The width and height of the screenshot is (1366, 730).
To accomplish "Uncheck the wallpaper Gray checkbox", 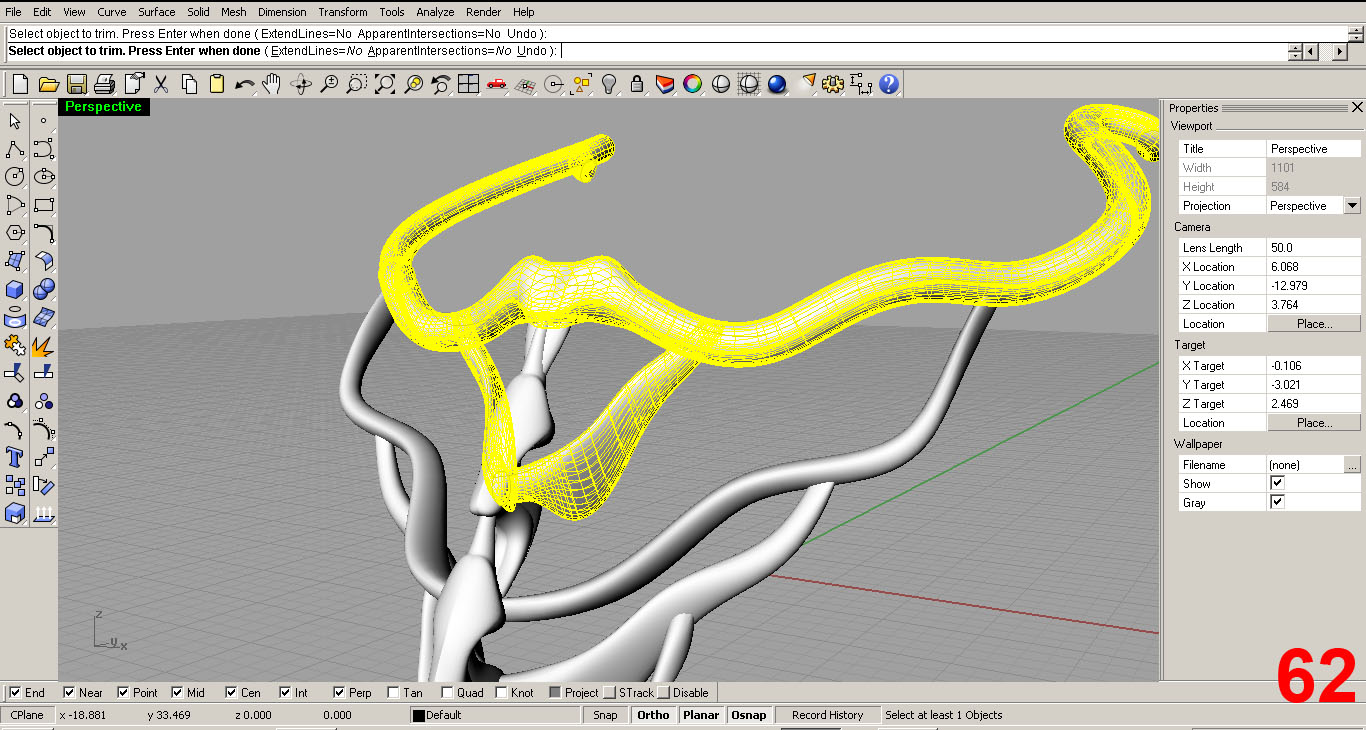I will (x=1277, y=502).
